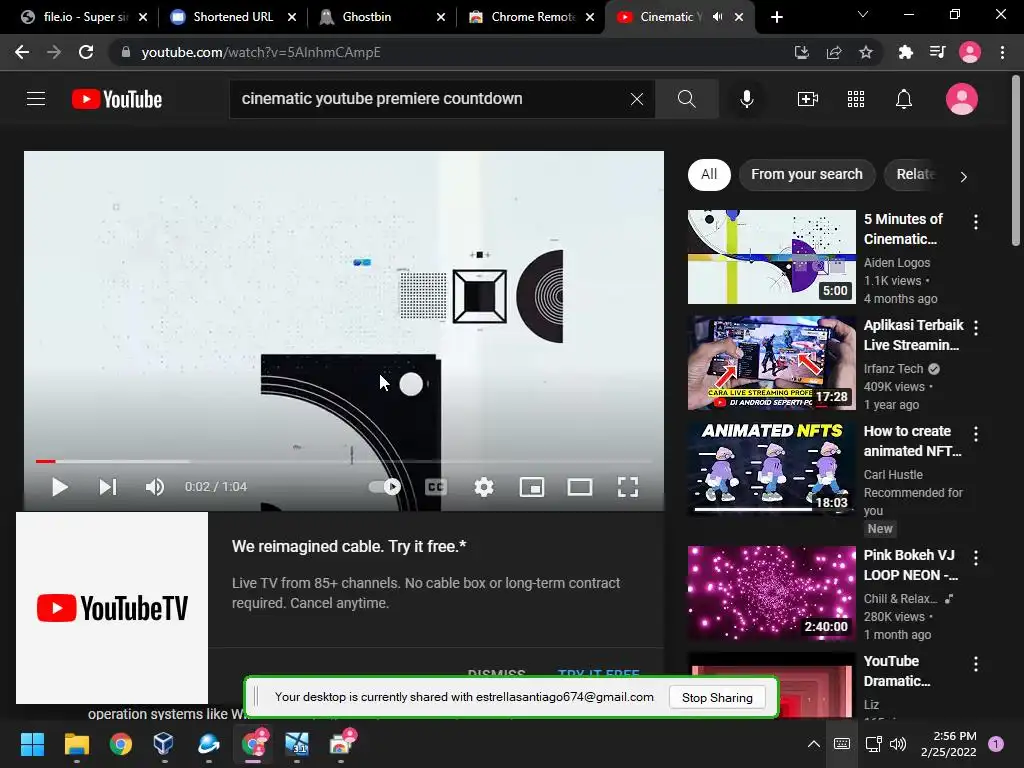Enter full screen mode

[x=628, y=487]
